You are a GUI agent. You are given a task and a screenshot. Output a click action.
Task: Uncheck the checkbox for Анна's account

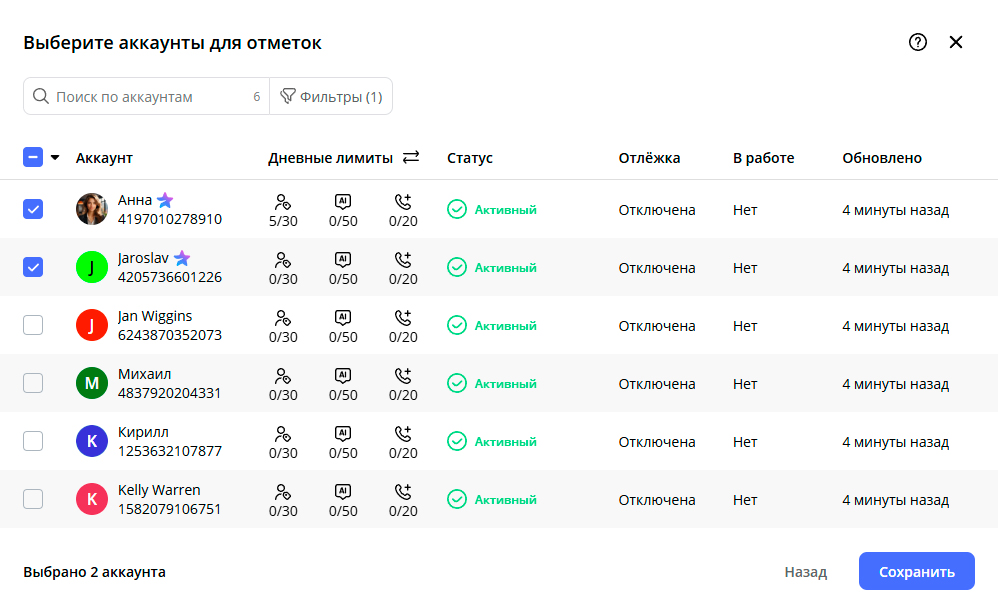pos(33,209)
